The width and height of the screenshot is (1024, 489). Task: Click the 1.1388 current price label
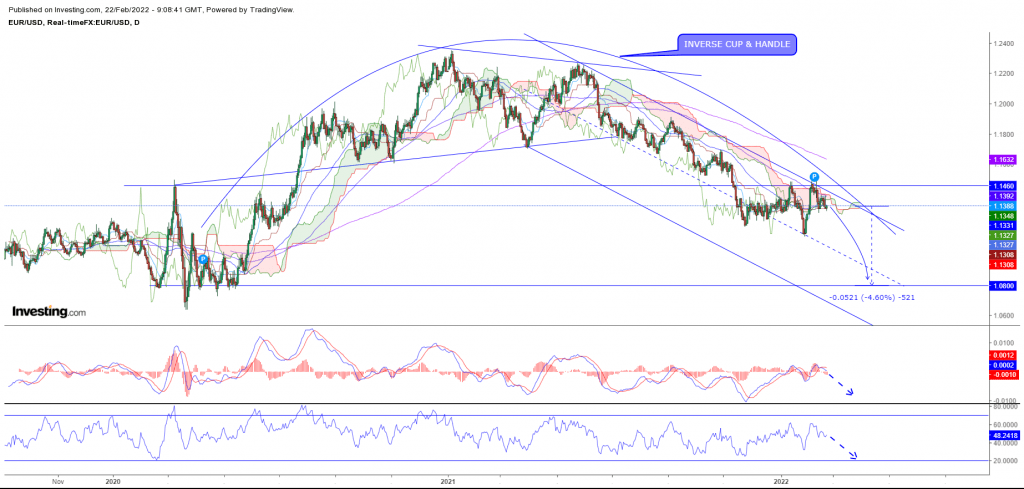point(1002,206)
